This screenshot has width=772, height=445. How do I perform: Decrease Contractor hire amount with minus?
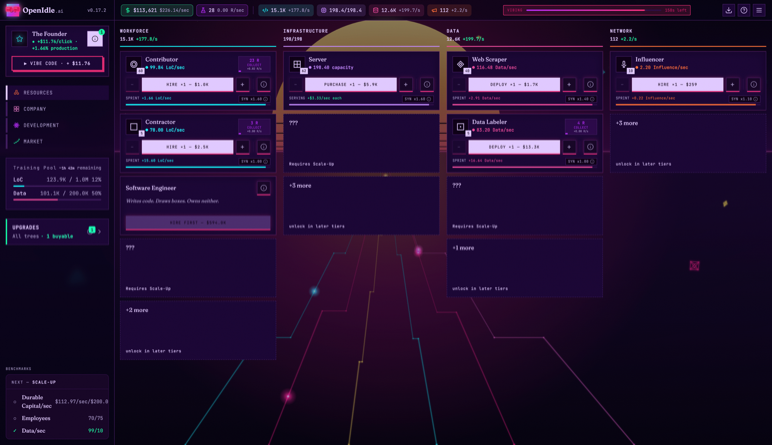132,147
